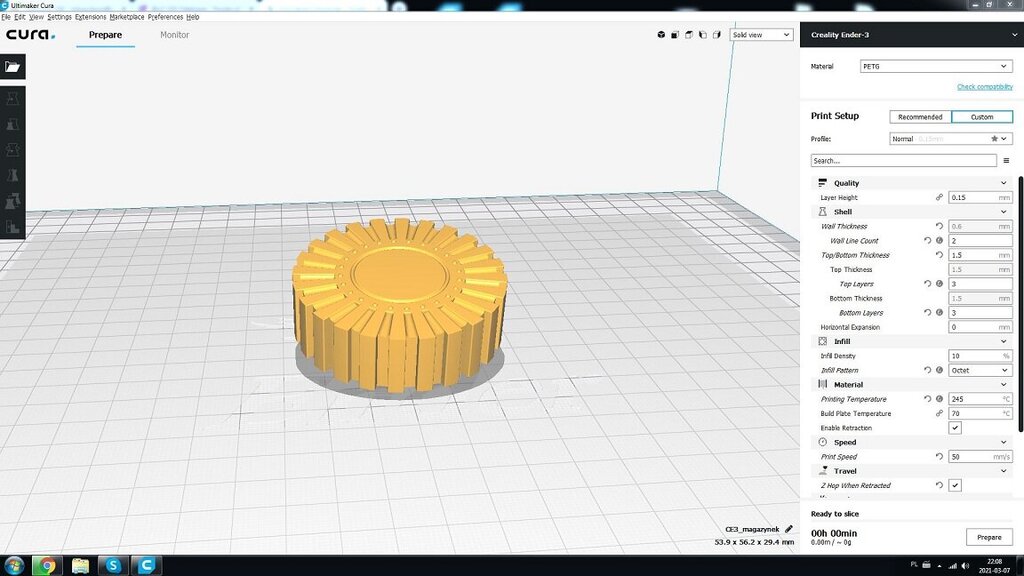This screenshot has height=576, width=1024.
Task: Reset the Wall Line Count value
Action: tap(927, 241)
